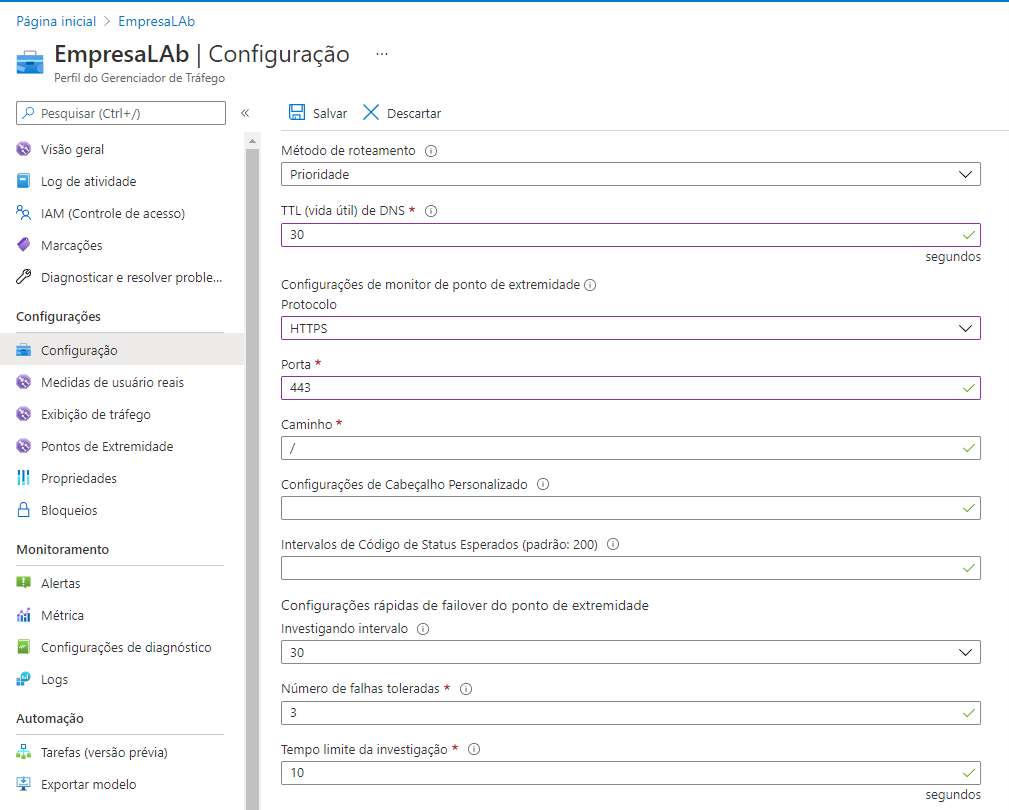Open the ellipsis more options next to title
Image resolution: width=1009 pixels, height=810 pixels.
point(382,54)
